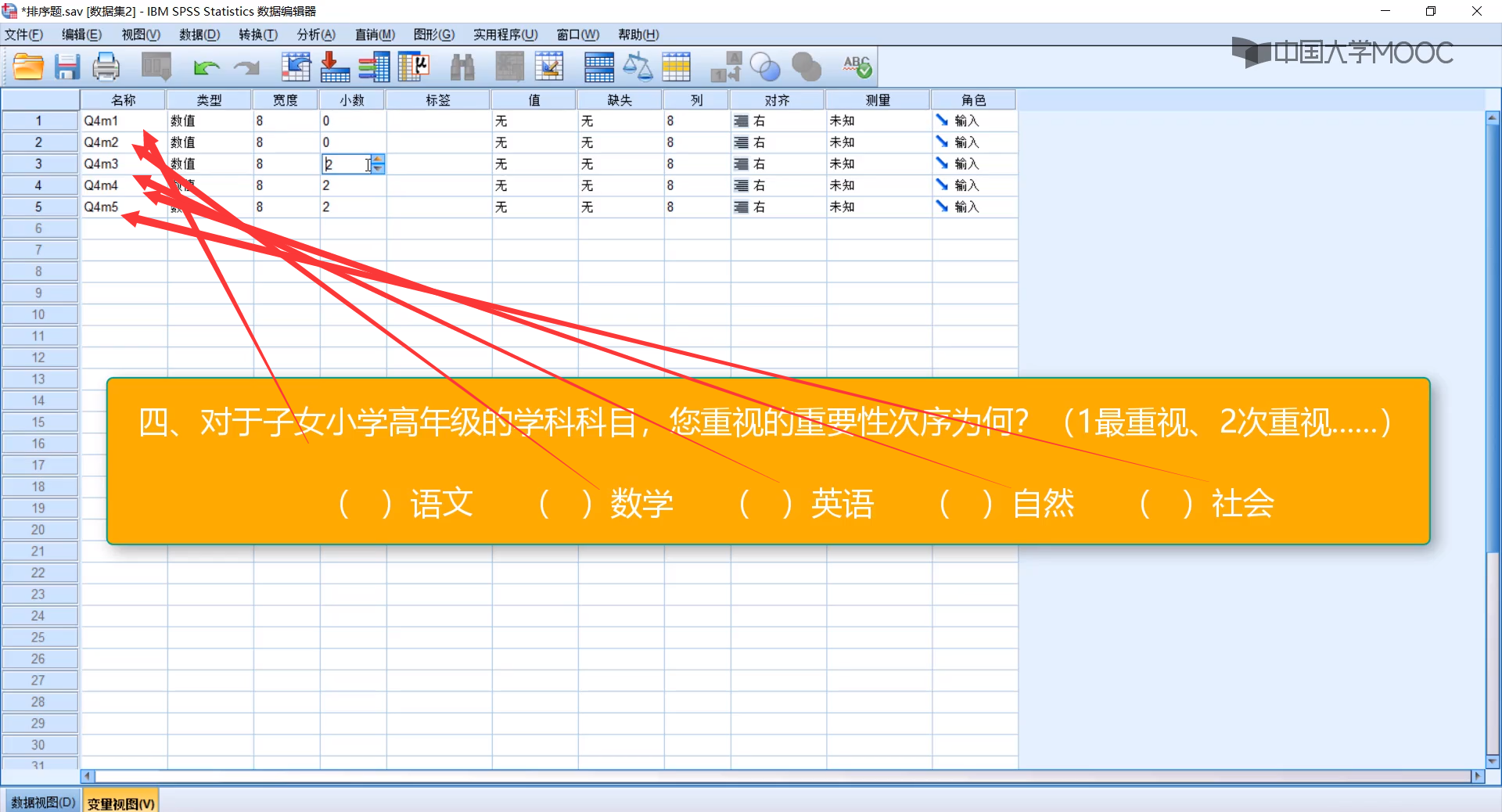
Task: Open the 图形(G) menu
Action: point(433,34)
